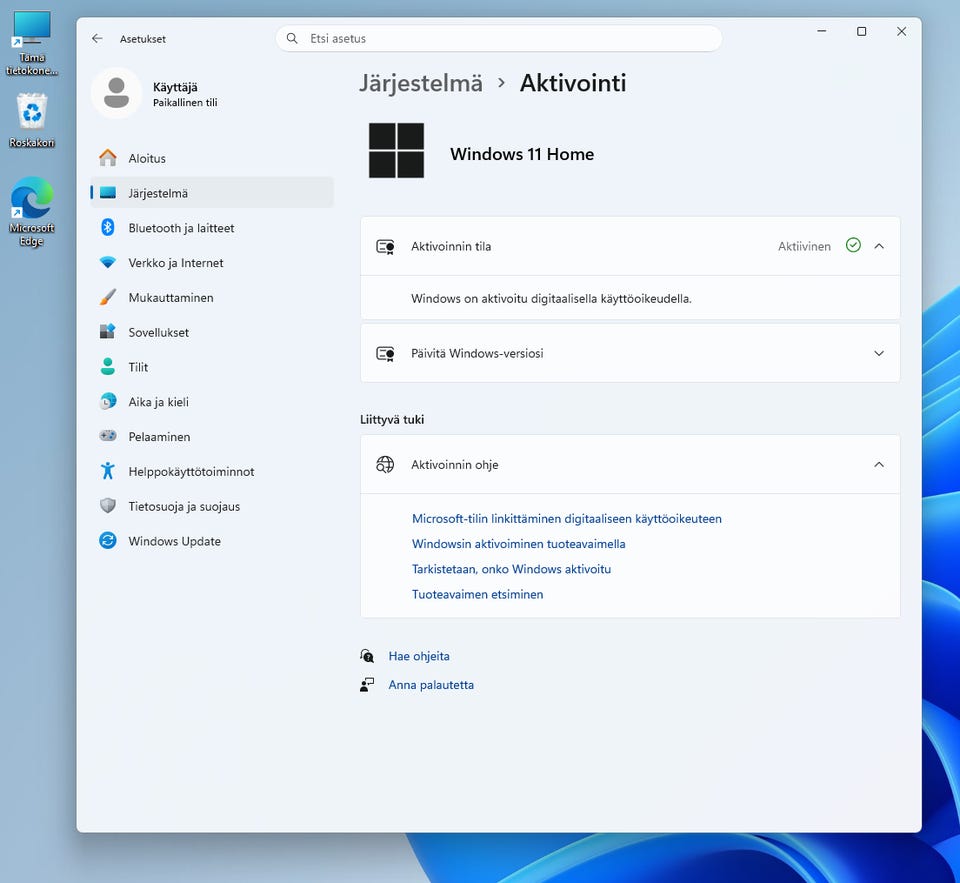Click the Etsi asetus search field
This screenshot has height=883, width=960.
pos(499,39)
